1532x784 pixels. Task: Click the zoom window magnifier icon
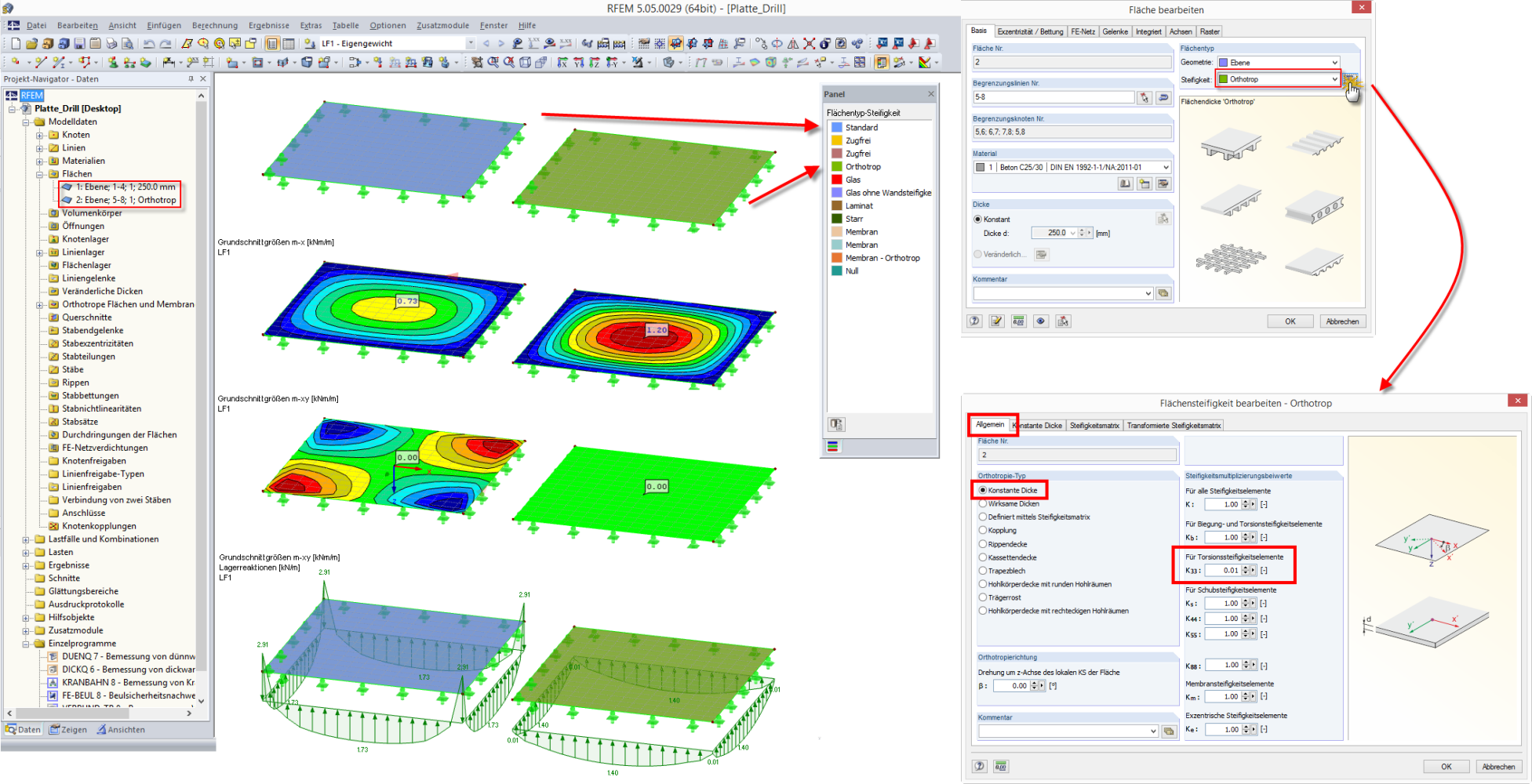(x=493, y=62)
